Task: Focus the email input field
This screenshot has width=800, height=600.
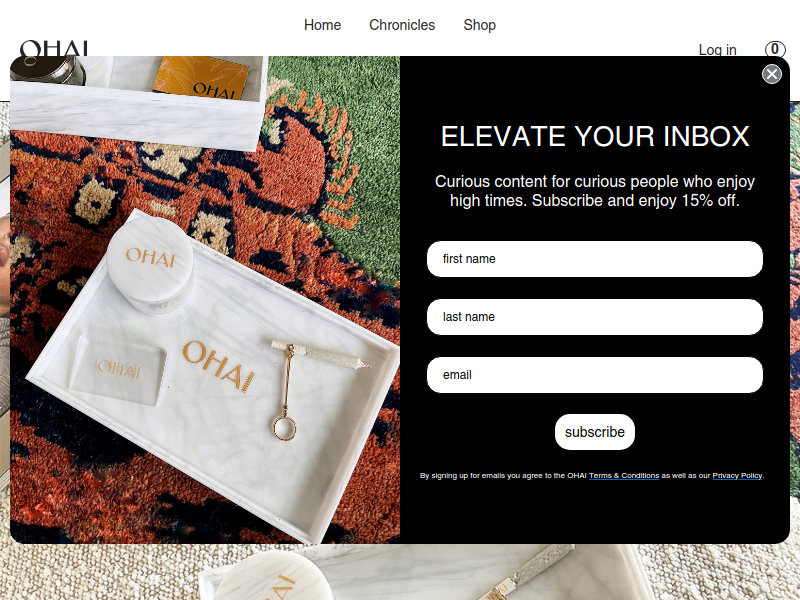Action: click(x=595, y=375)
